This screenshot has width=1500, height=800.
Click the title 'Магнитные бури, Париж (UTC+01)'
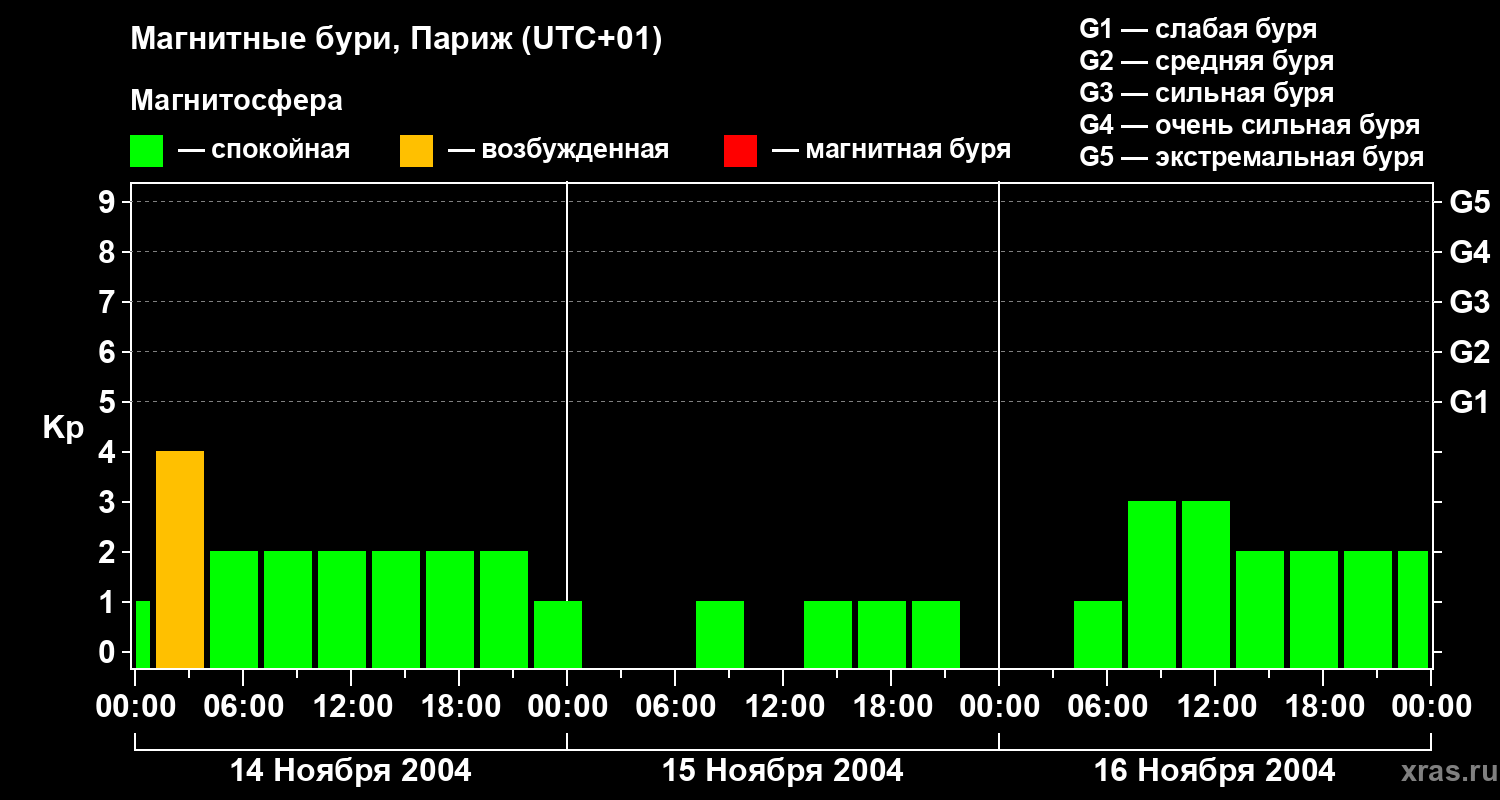coord(397,41)
